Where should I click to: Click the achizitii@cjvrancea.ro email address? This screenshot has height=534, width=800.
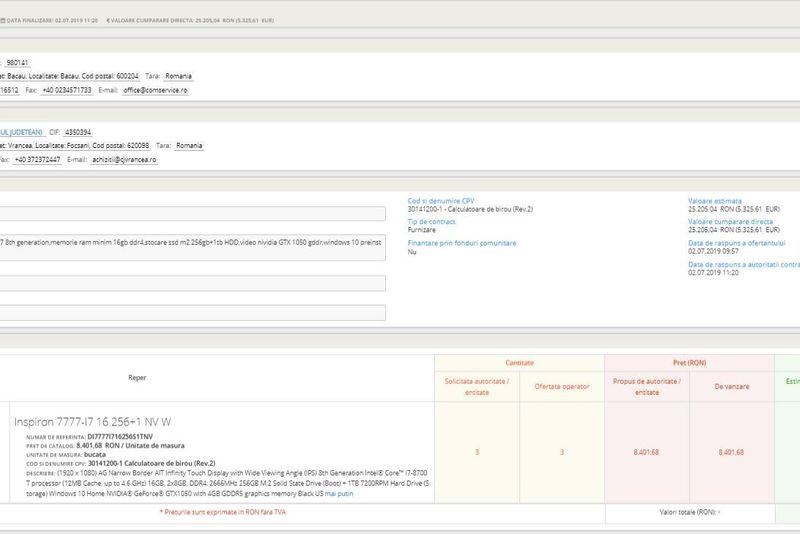[124, 160]
